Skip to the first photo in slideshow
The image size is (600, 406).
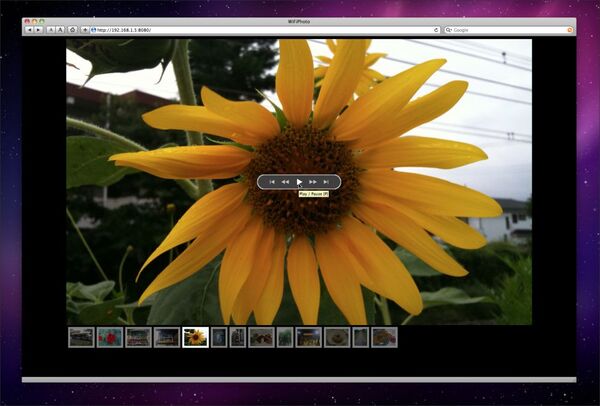[271, 182]
